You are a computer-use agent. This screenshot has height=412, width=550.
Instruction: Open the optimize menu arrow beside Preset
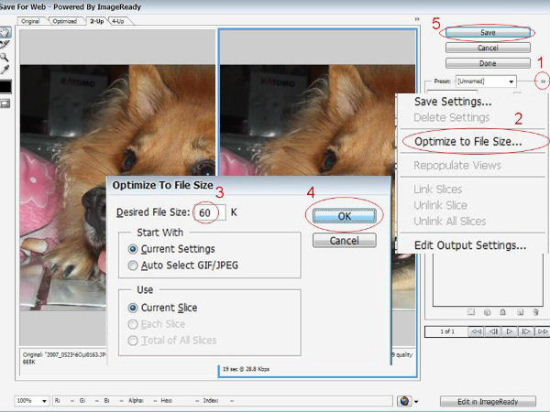click(x=542, y=81)
